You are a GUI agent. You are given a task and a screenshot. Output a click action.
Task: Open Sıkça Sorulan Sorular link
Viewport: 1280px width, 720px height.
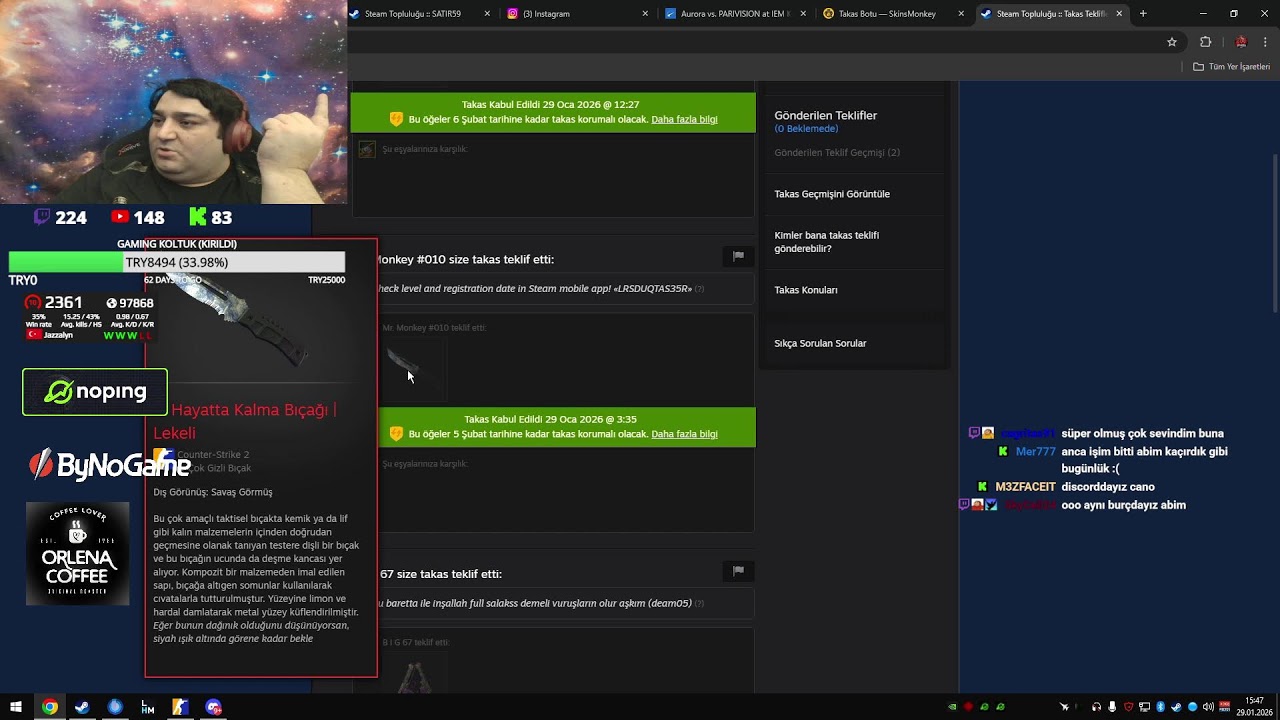pos(820,343)
